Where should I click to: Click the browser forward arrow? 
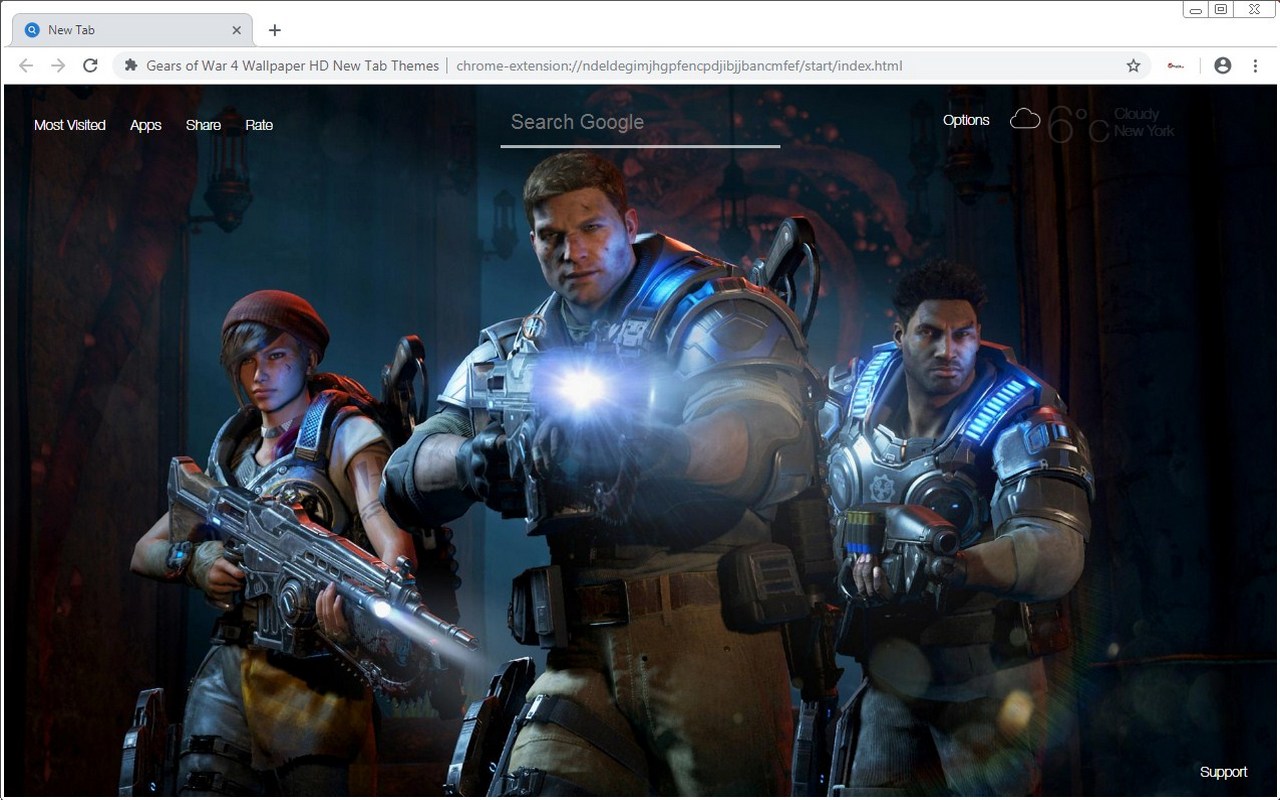tap(58, 65)
